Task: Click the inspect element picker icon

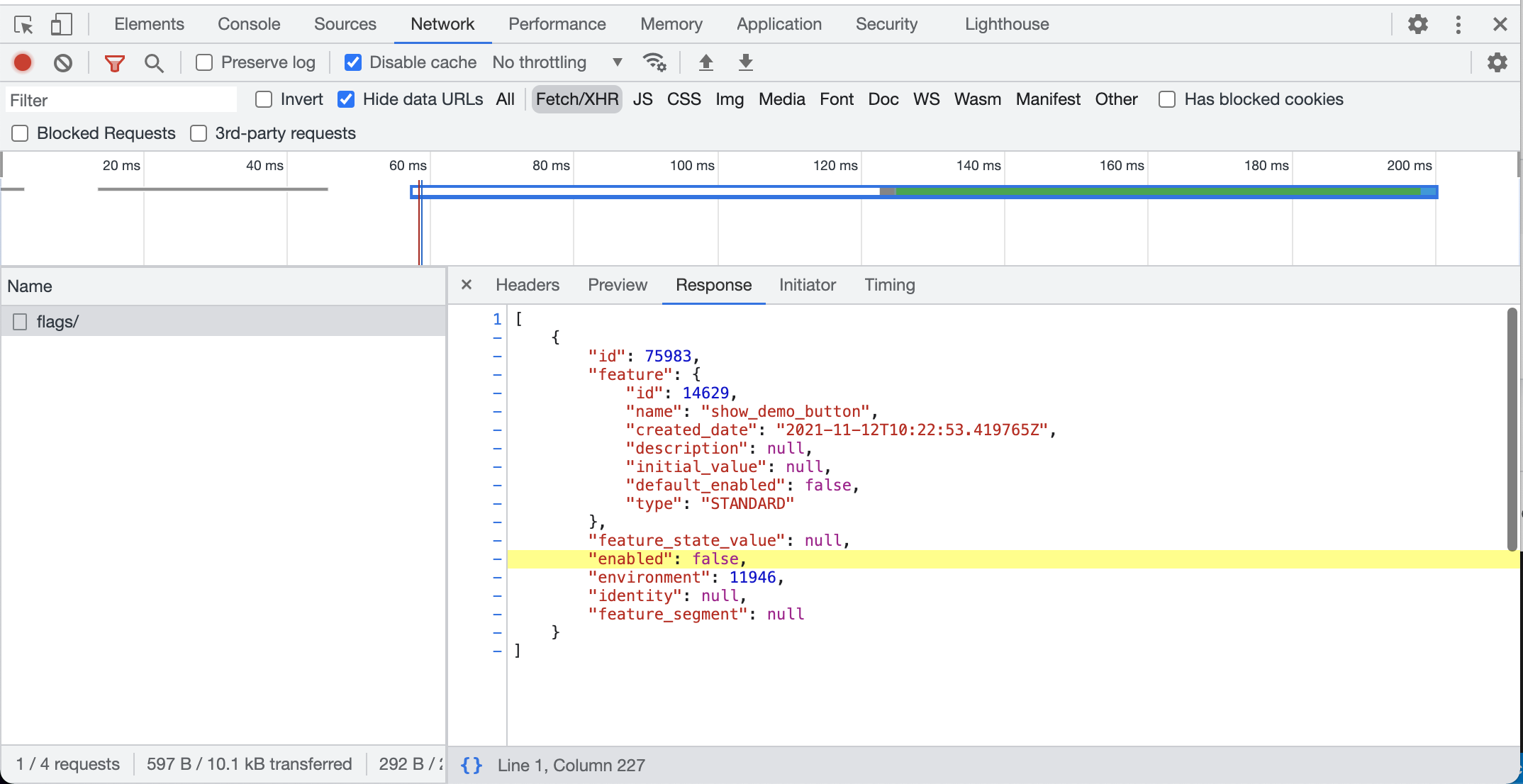Action: pos(23,25)
